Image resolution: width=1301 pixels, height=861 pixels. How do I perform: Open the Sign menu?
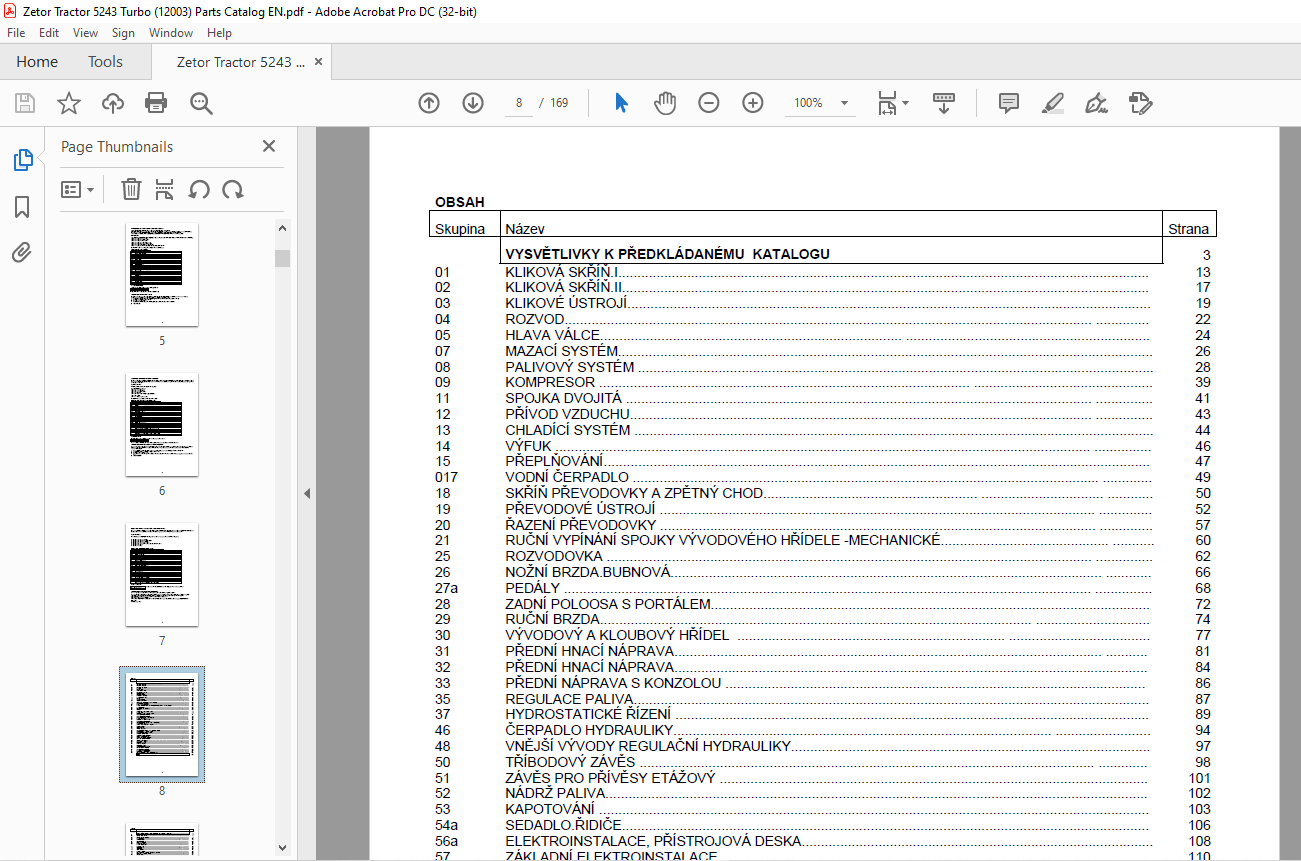[x=123, y=33]
